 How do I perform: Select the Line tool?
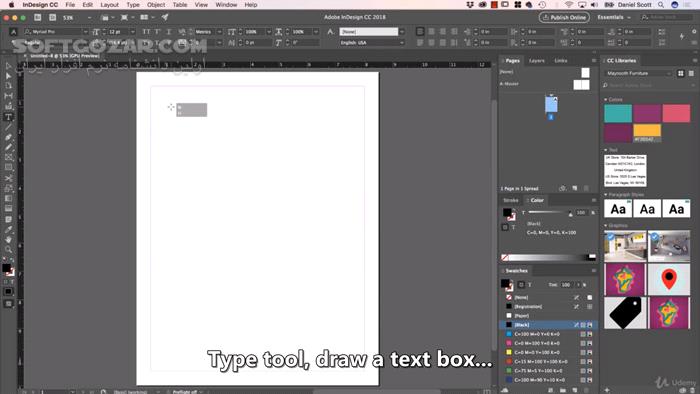click(x=8, y=127)
